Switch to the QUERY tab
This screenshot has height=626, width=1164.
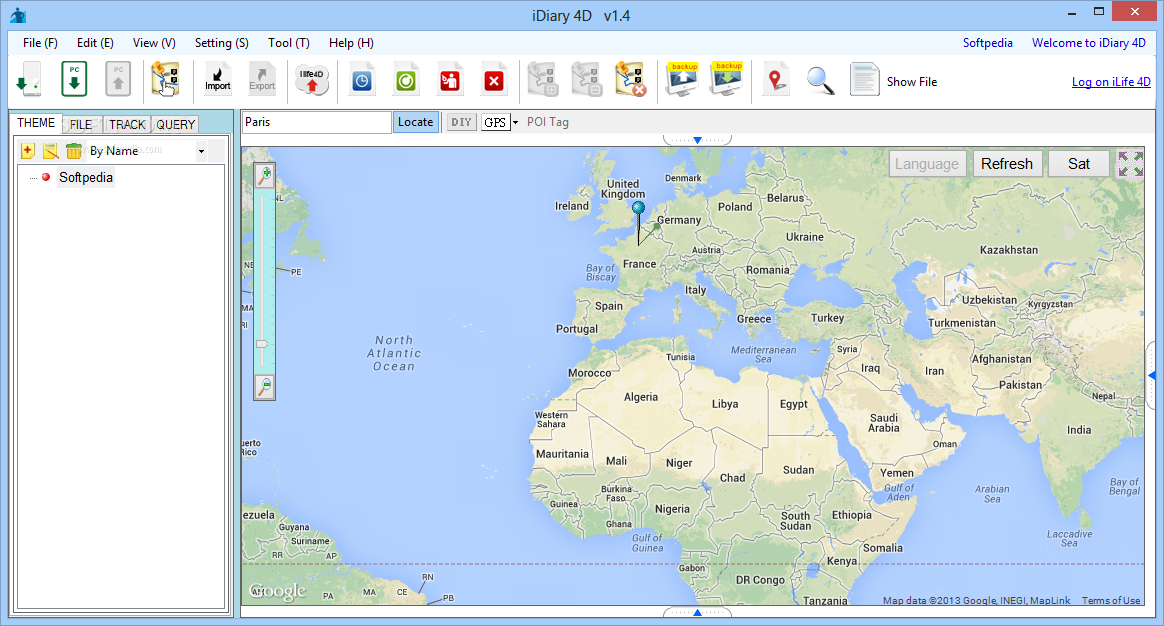coord(175,125)
